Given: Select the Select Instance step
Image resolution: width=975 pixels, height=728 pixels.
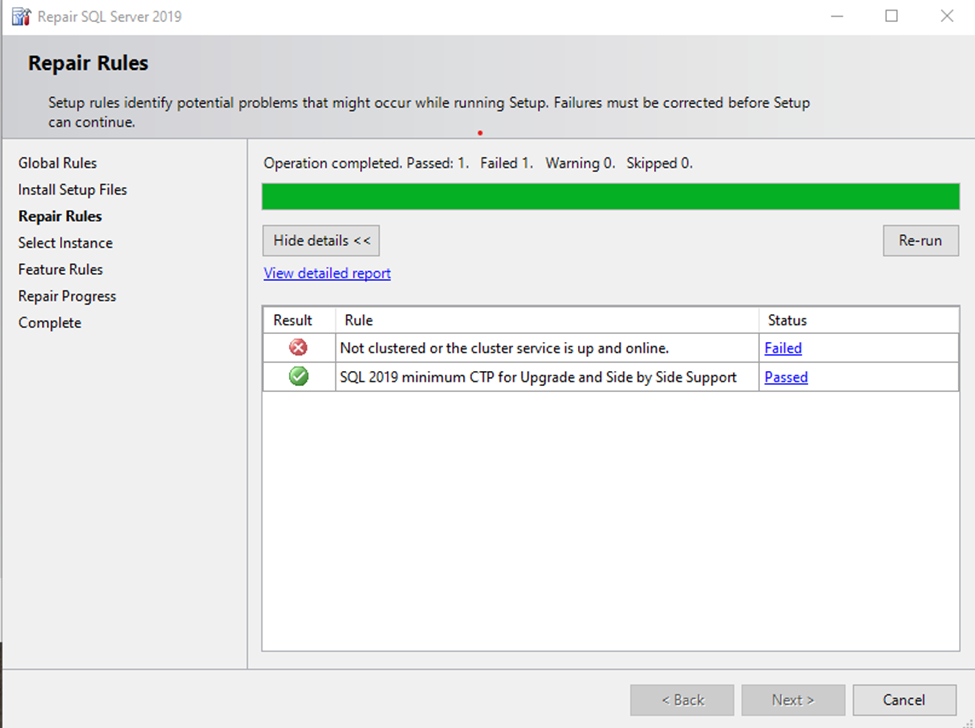Looking at the screenshot, I should [x=65, y=243].
